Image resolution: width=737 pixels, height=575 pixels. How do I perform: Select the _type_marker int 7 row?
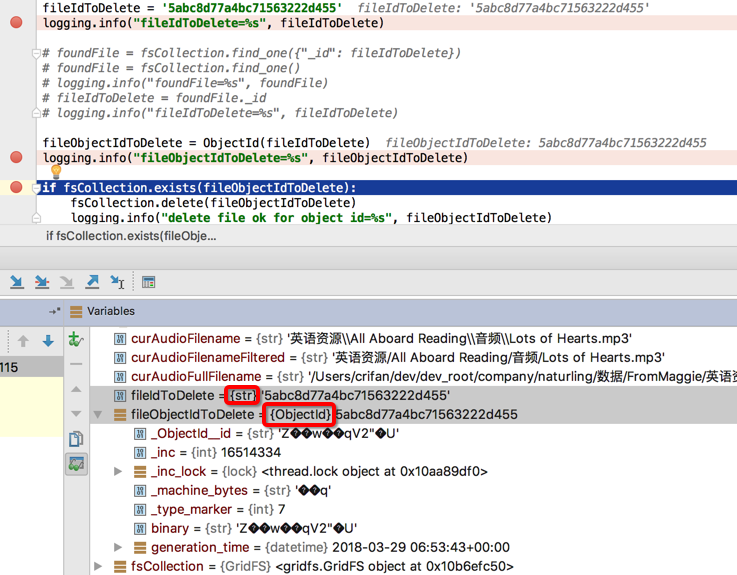pyautogui.click(x=413, y=509)
